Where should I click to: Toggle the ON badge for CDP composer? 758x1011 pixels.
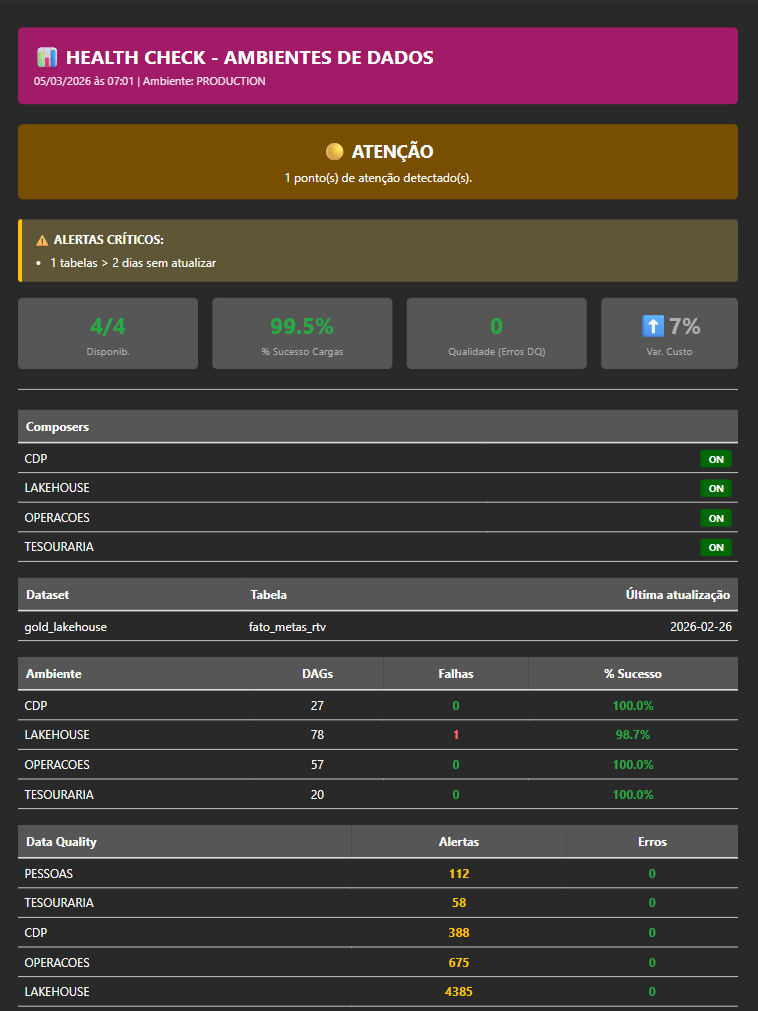coord(716,459)
